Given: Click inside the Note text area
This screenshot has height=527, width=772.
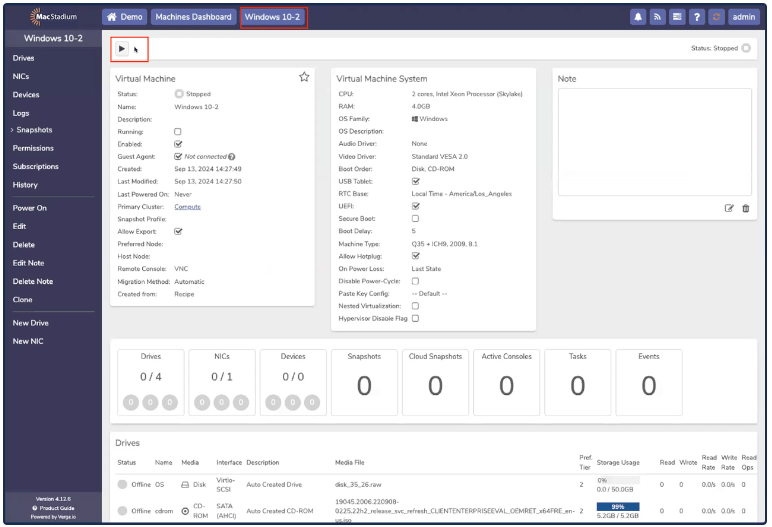Looking at the screenshot, I should coord(654,142).
